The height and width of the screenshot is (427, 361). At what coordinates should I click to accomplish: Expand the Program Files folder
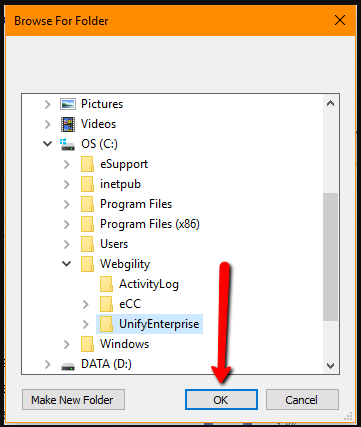67,204
